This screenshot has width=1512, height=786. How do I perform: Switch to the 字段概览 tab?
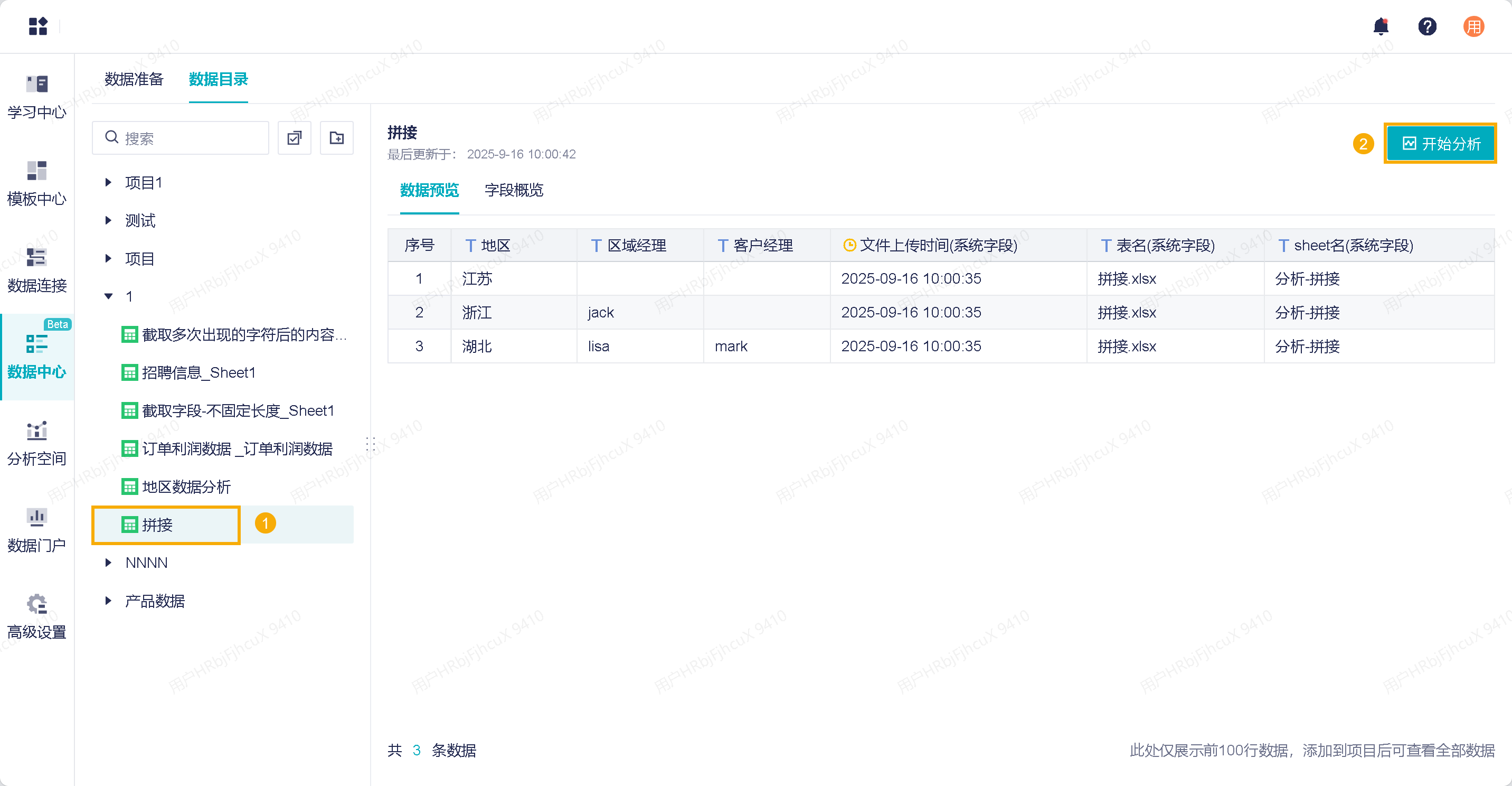[514, 190]
